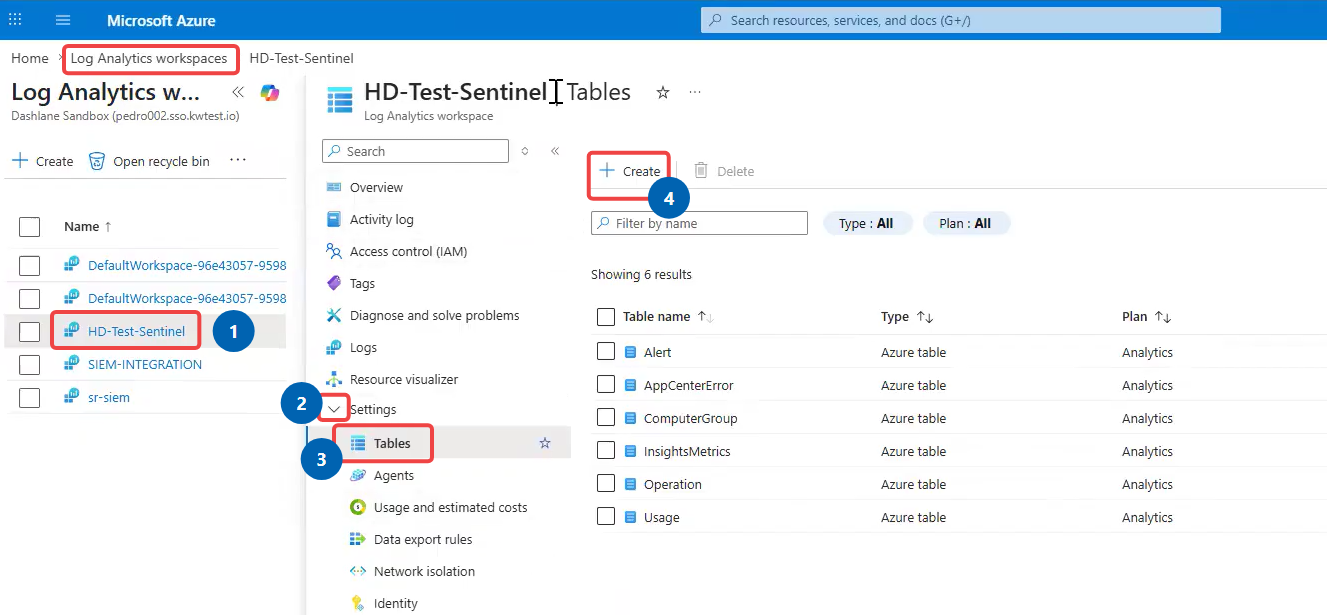Tick checkbox for Usage table
1327x615 pixels.
(x=605, y=516)
